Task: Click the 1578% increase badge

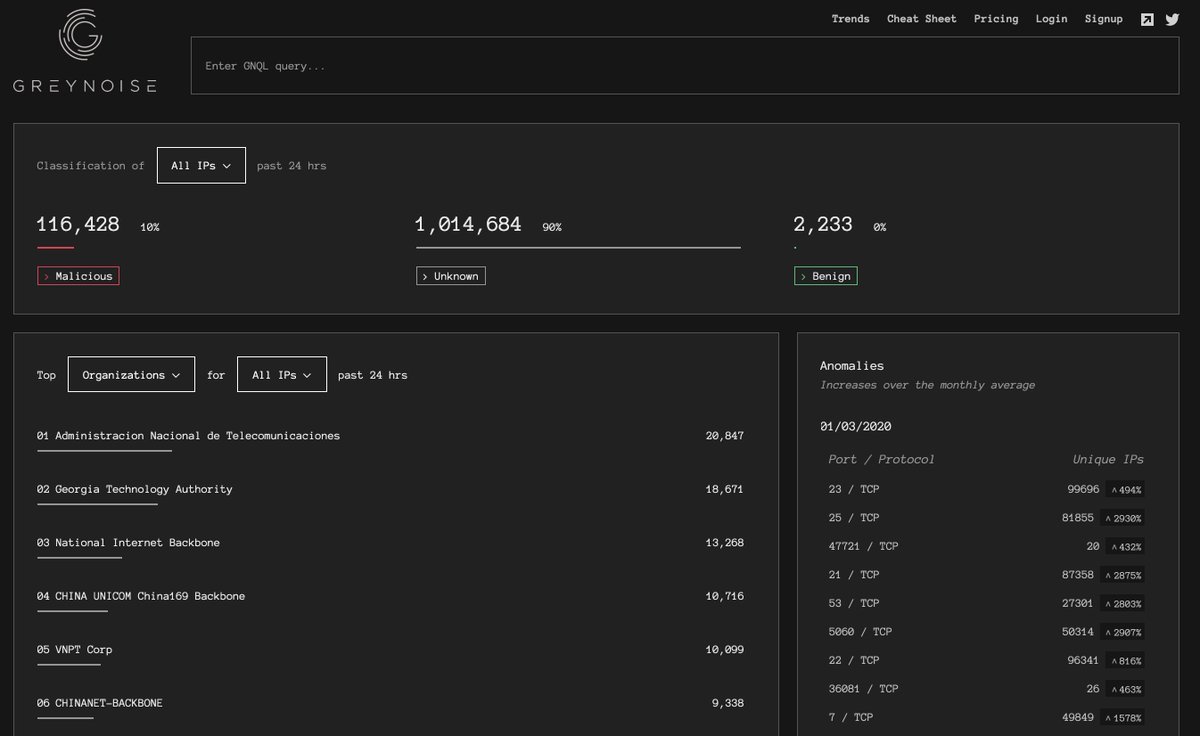Action: 1123,717
